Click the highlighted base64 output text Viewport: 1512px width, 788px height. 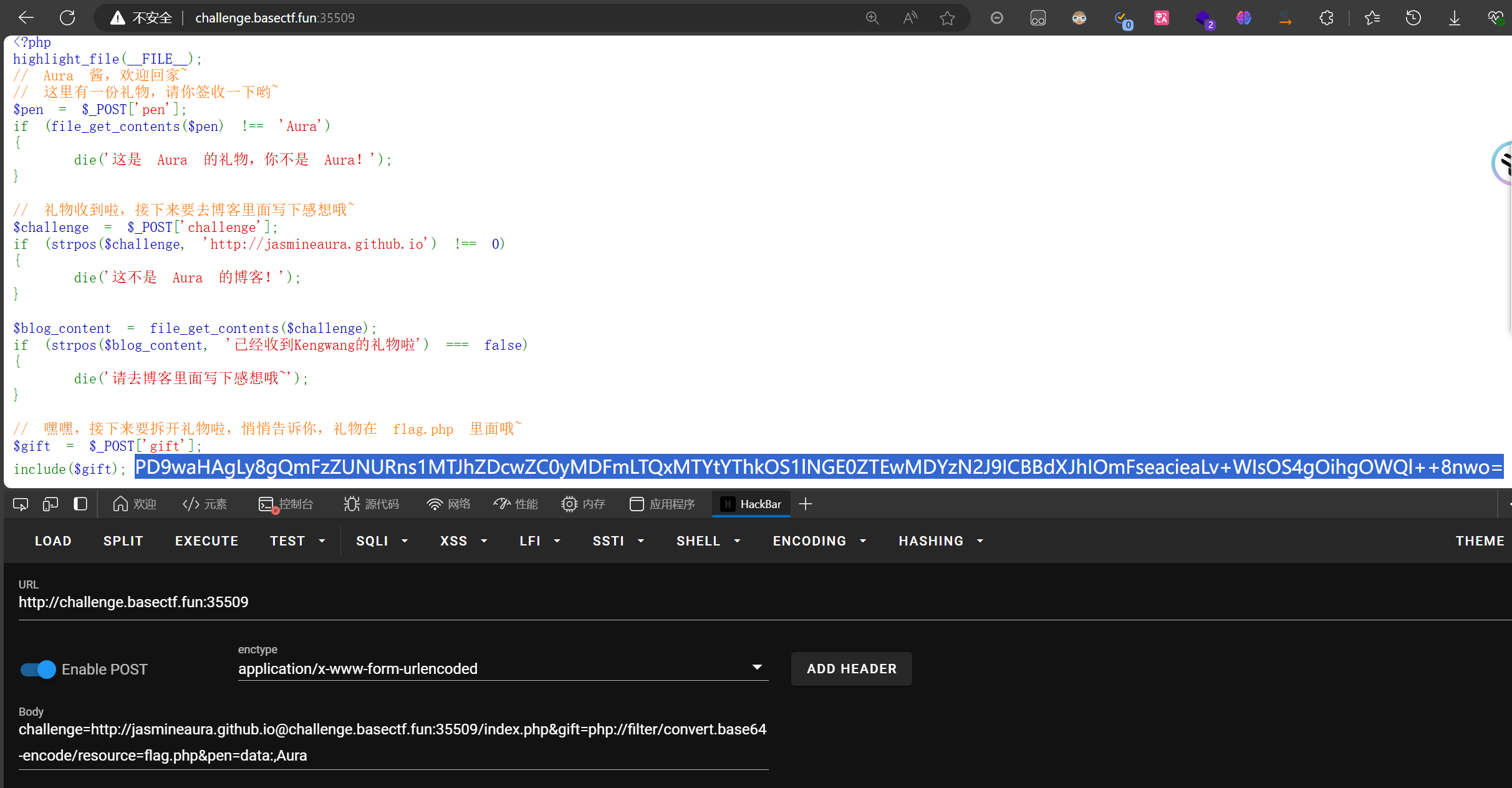tap(819, 467)
